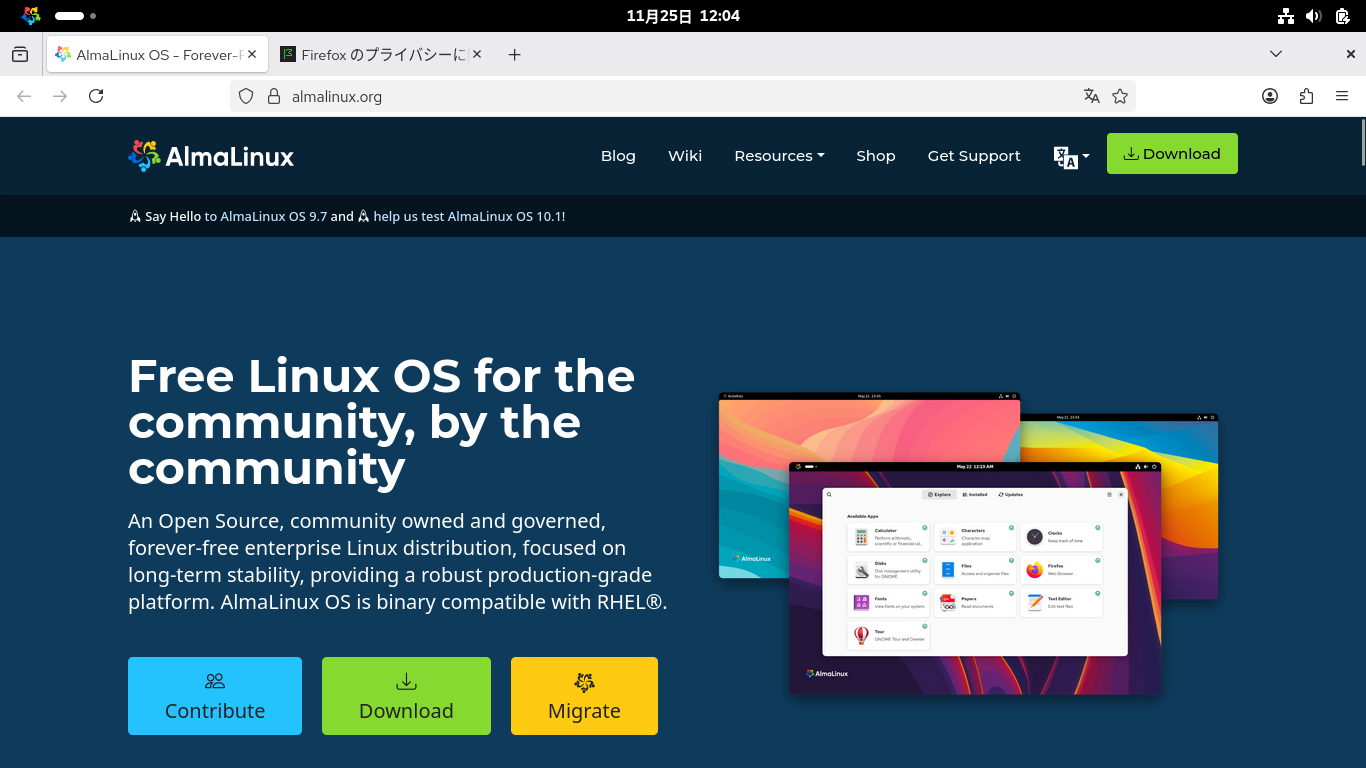1366x768 pixels.
Task: Open the network status icon in top bar
Action: click(1286, 16)
